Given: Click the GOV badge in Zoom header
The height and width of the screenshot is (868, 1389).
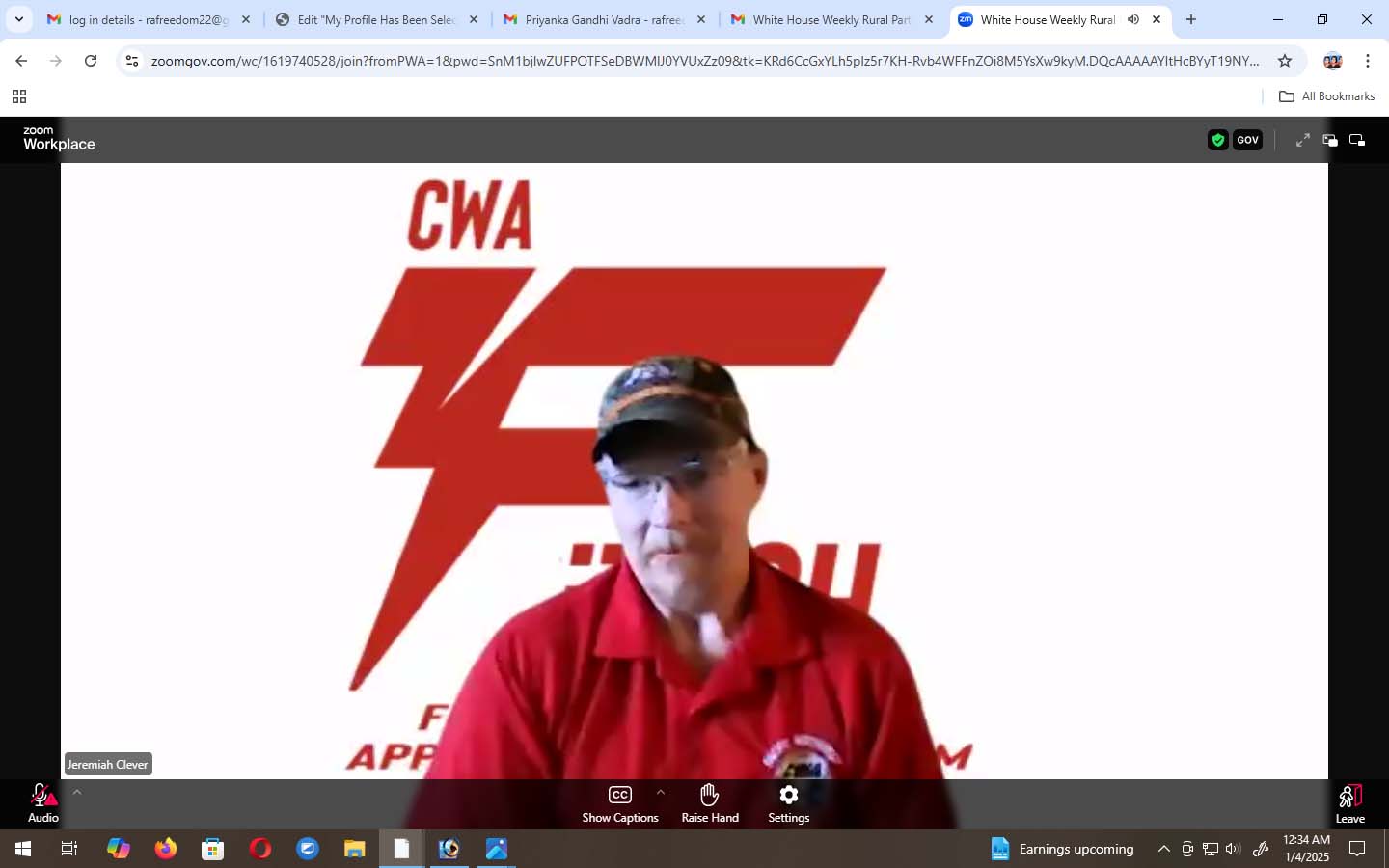Looking at the screenshot, I should (1247, 140).
